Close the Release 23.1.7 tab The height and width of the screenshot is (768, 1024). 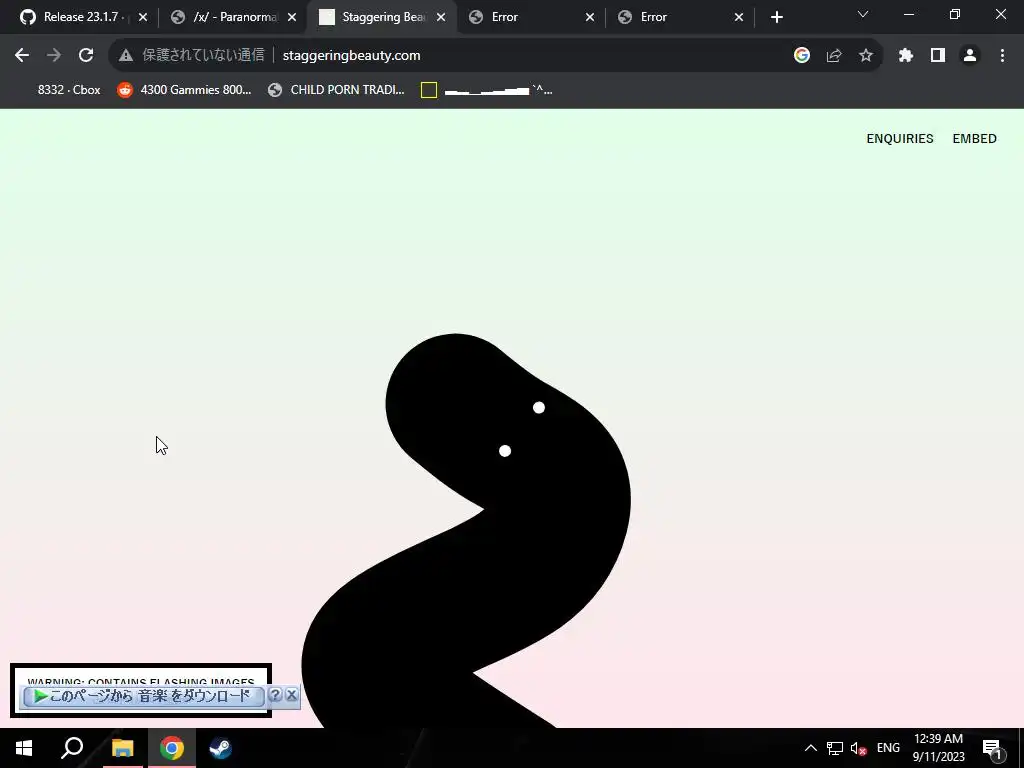[143, 17]
